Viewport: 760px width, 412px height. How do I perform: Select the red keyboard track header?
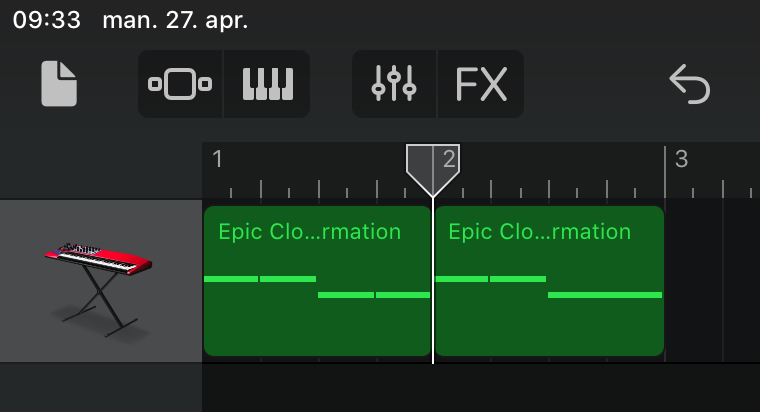(100, 280)
